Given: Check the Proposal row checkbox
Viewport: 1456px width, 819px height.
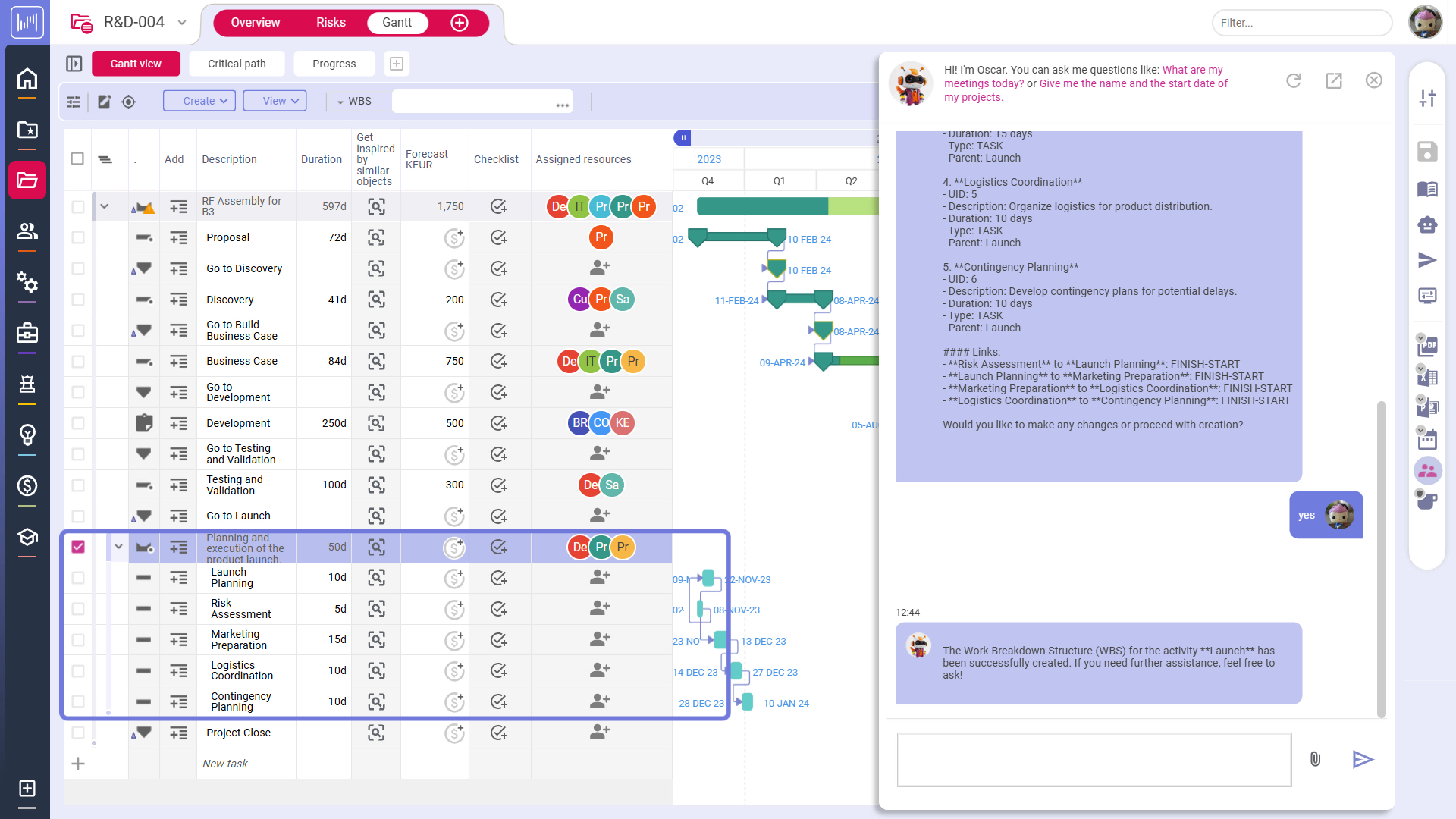Looking at the screenshot, I should click(78, 237).
